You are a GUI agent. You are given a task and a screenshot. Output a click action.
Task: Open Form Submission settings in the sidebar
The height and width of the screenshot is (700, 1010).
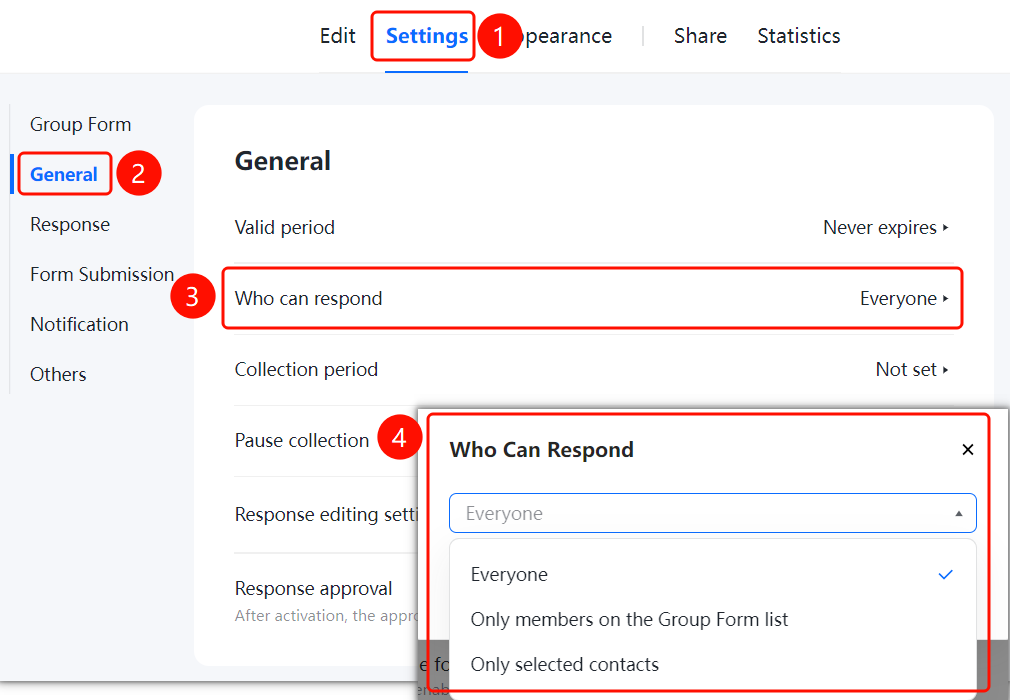pos(102,274)
